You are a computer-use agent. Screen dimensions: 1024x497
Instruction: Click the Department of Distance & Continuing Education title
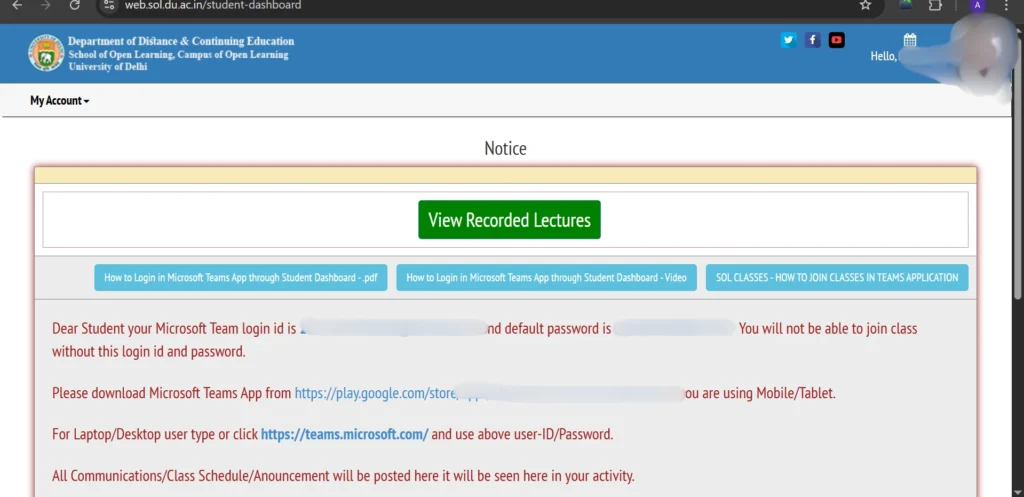(x=181, y=41)
